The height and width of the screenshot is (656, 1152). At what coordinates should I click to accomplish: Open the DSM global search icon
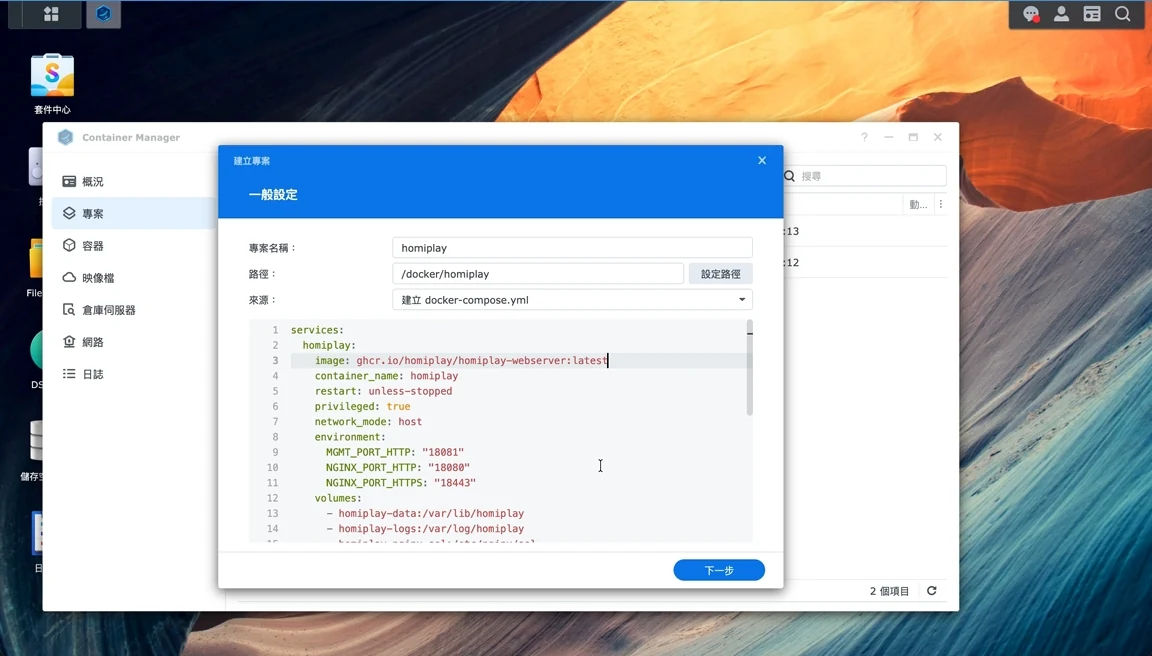(x=1123, y=14)
